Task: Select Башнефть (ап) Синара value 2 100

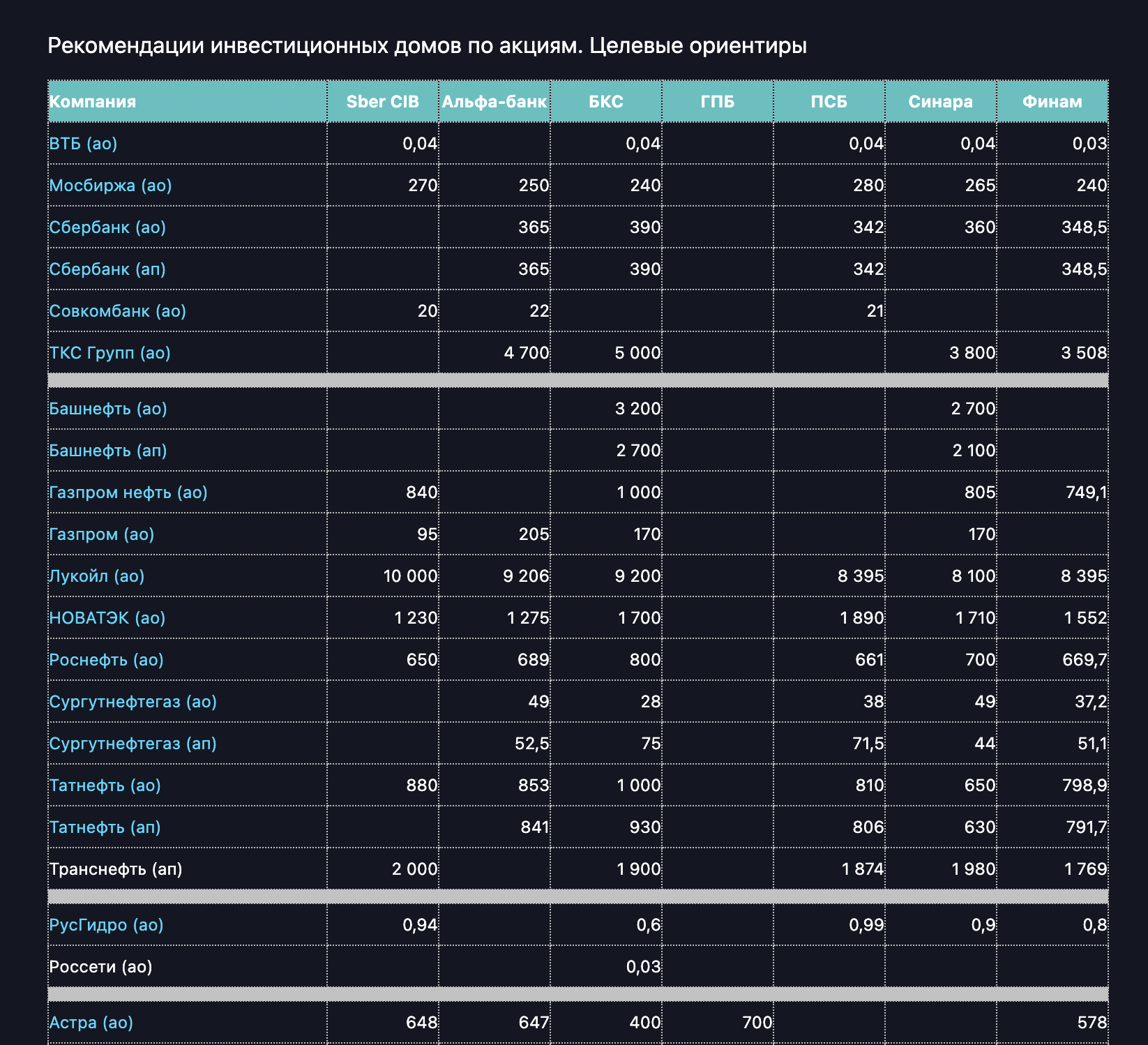Action: point(974,451)
